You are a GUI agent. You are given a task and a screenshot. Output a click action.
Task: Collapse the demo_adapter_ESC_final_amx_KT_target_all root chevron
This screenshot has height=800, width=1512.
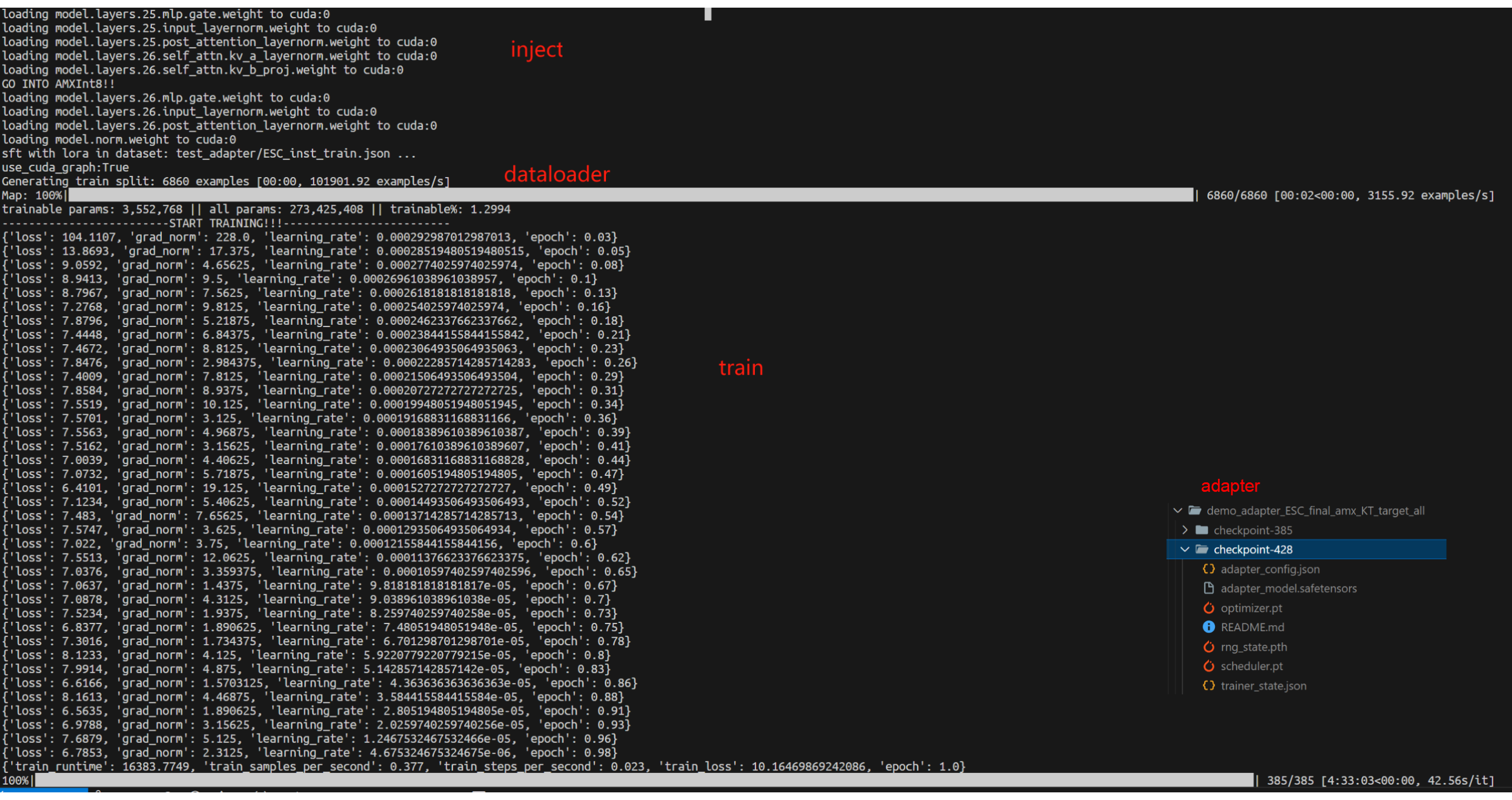tap(1177, 511)
